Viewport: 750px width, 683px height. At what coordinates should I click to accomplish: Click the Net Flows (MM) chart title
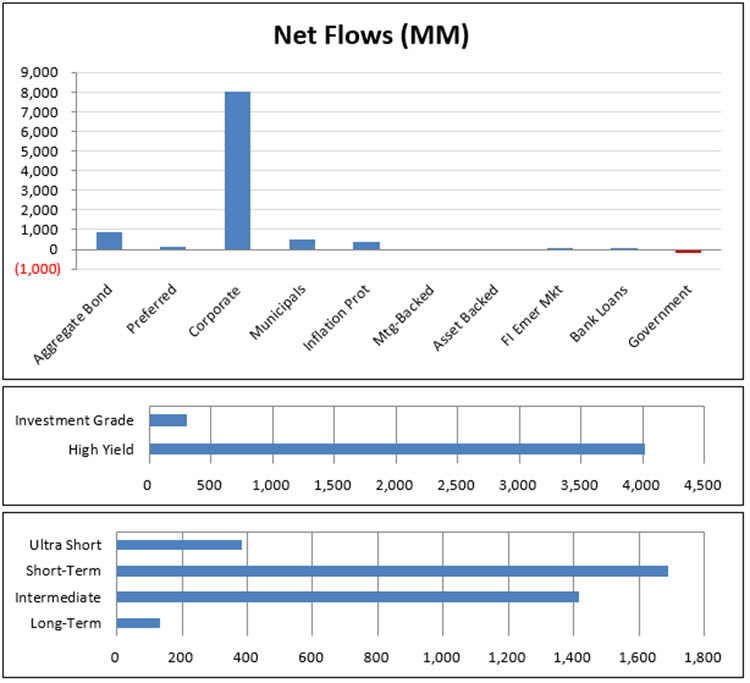click(372, 36)
